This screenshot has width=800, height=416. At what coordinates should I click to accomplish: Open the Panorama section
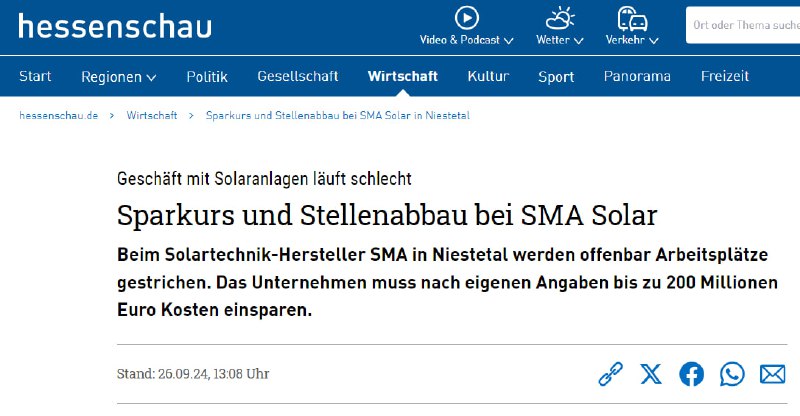pyautogui.click(x=637, y=77)
